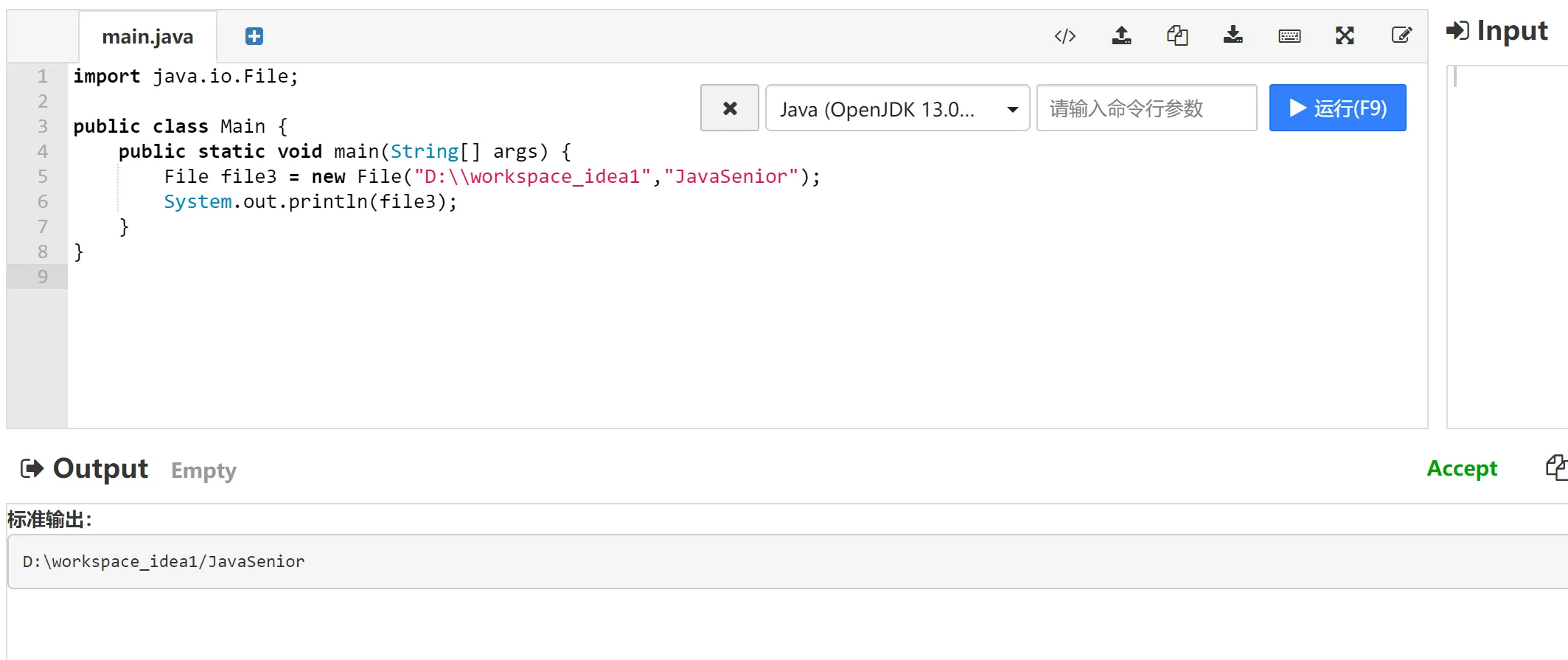Click the edit pencil icon
The image size is (1568, 660).
click(1401, 35)
